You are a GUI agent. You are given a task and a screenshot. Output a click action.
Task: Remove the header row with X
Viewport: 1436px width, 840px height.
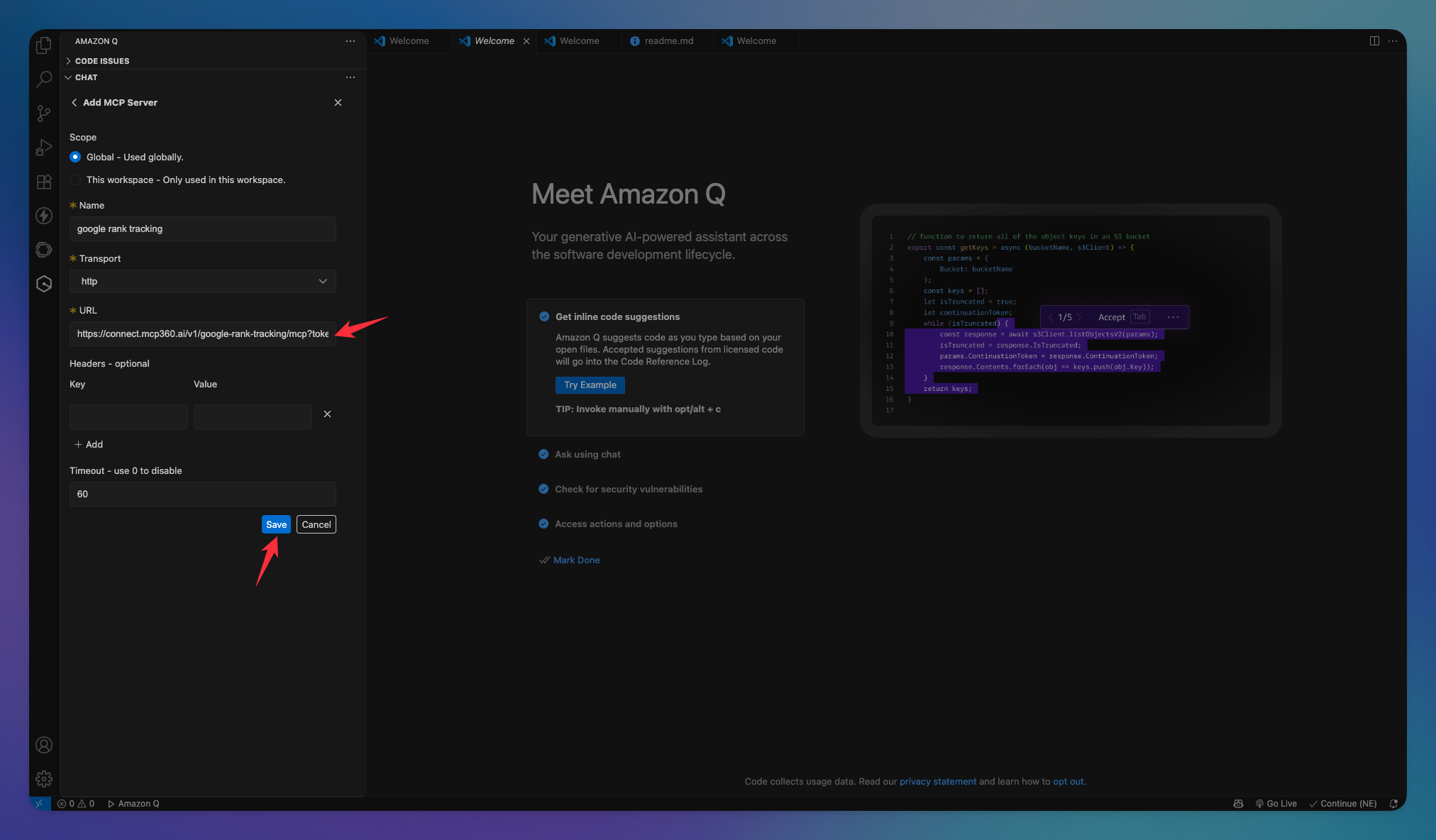click(x=327, y=414)
